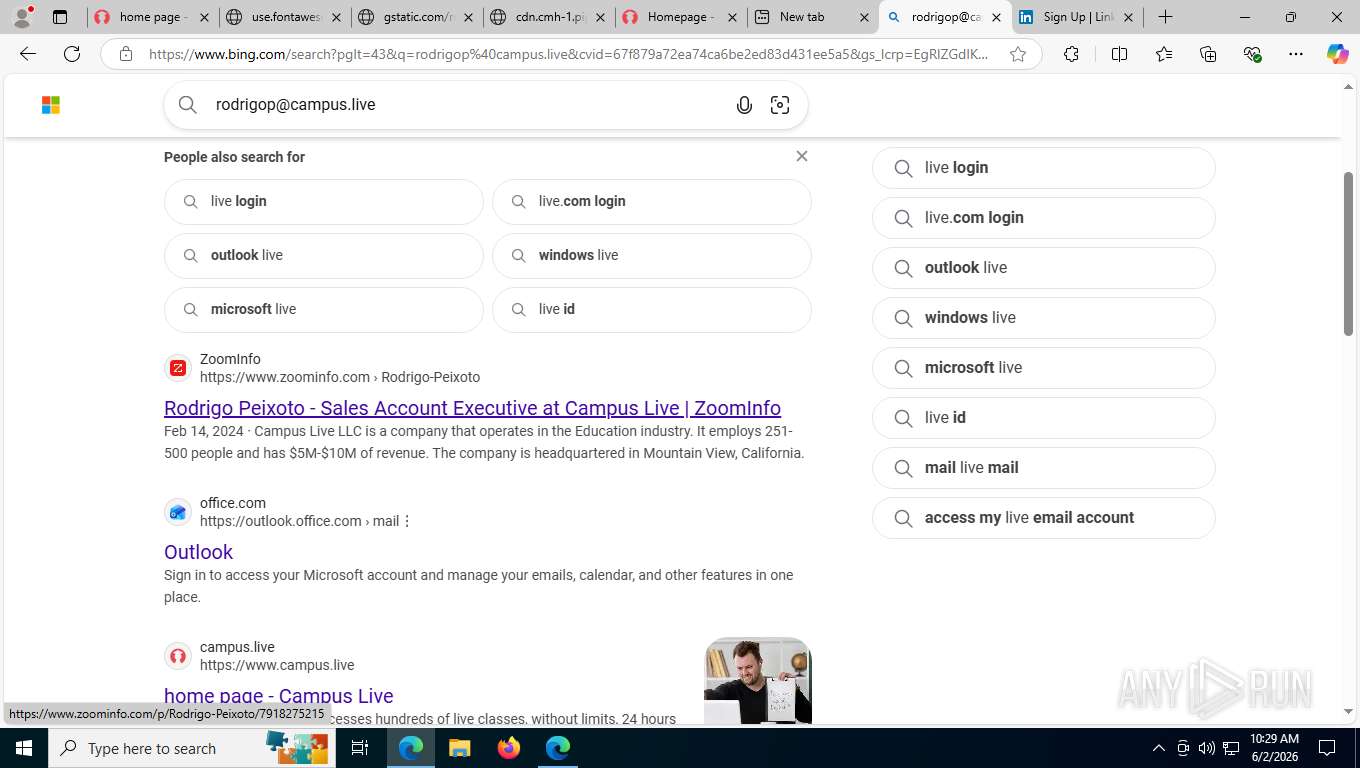
Task: Open Extensions puzzle icon
Action: click(x=1071, y=54)
